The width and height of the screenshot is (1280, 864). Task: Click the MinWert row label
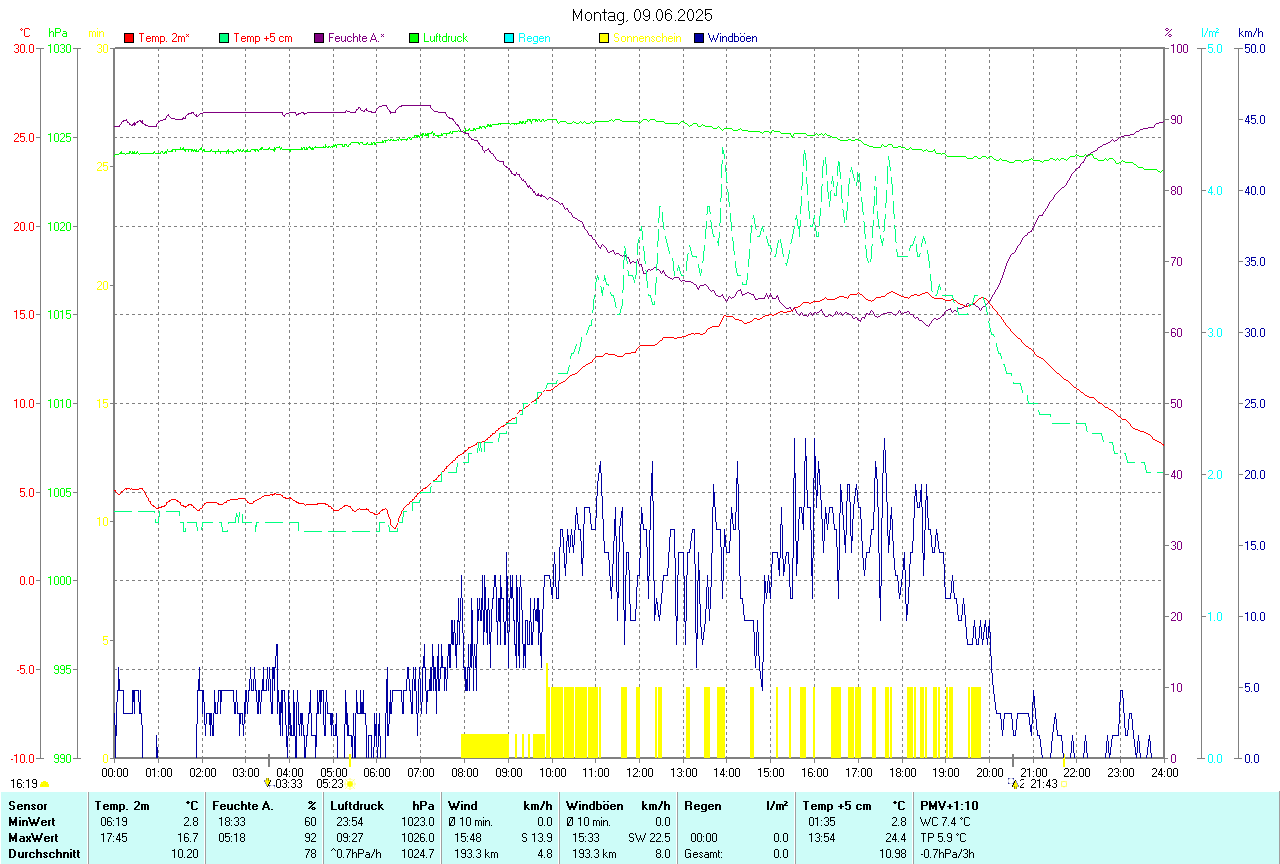click(31, 821)
